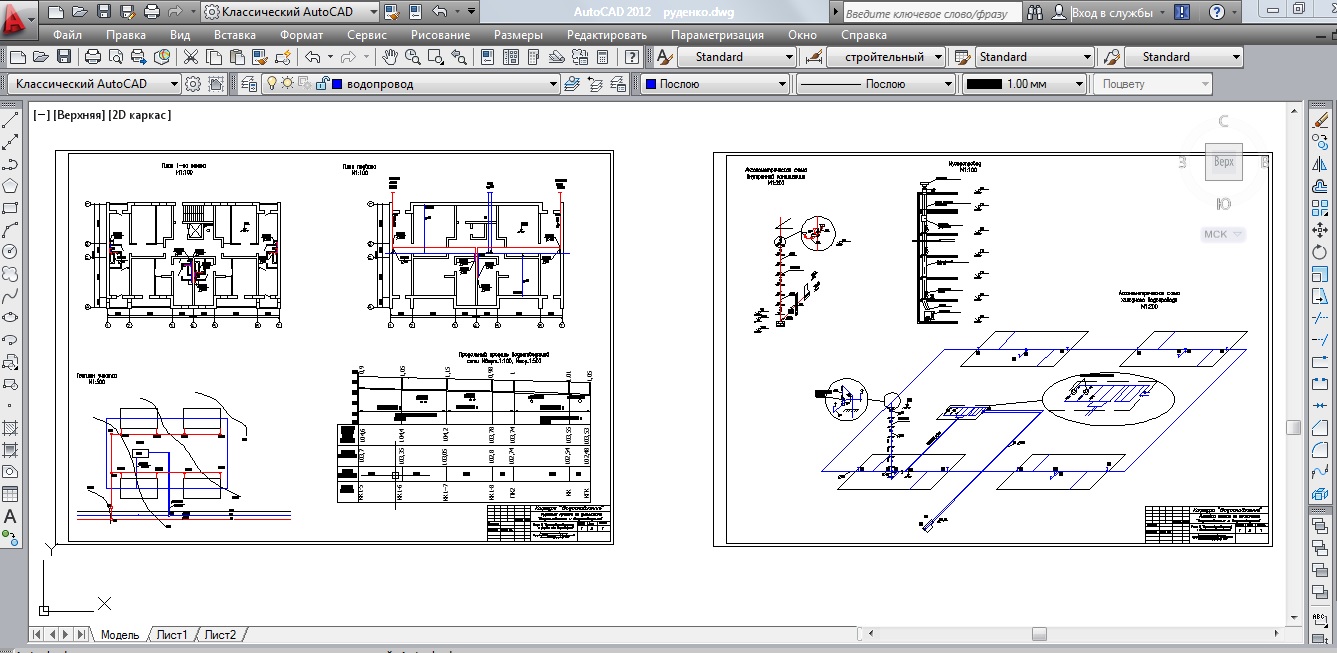
Task: Open the lineweight 1.00 мм dropdown
Action: pos(1026,84)
